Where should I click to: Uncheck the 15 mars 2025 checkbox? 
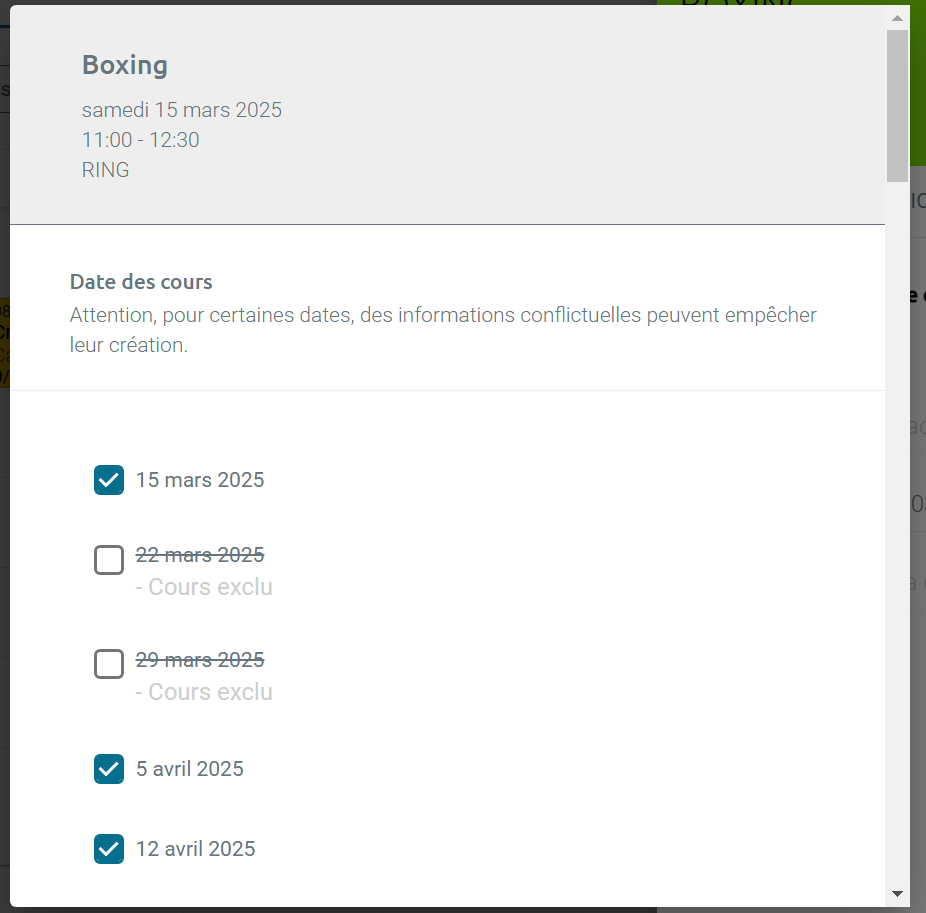click(x=109, y=480)
